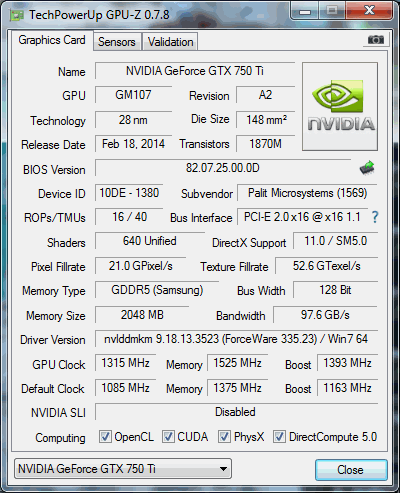Click the Die Size value 148 mm²
Screen dimensions: 400x493
click(x=265, y=120)
